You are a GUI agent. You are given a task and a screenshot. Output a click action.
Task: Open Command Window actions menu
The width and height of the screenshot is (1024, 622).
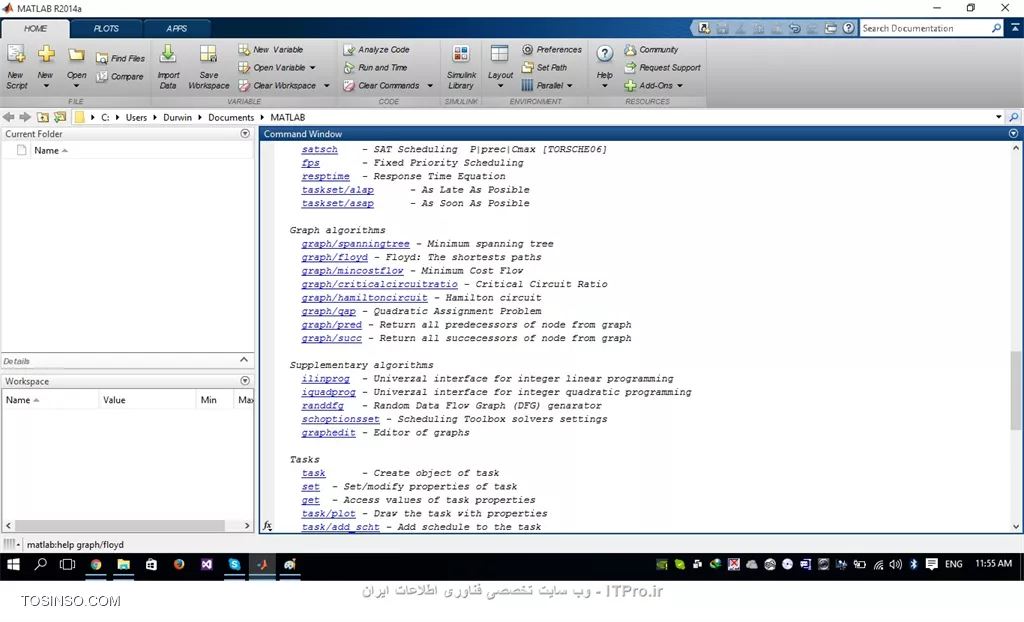tap(1013, 133)
